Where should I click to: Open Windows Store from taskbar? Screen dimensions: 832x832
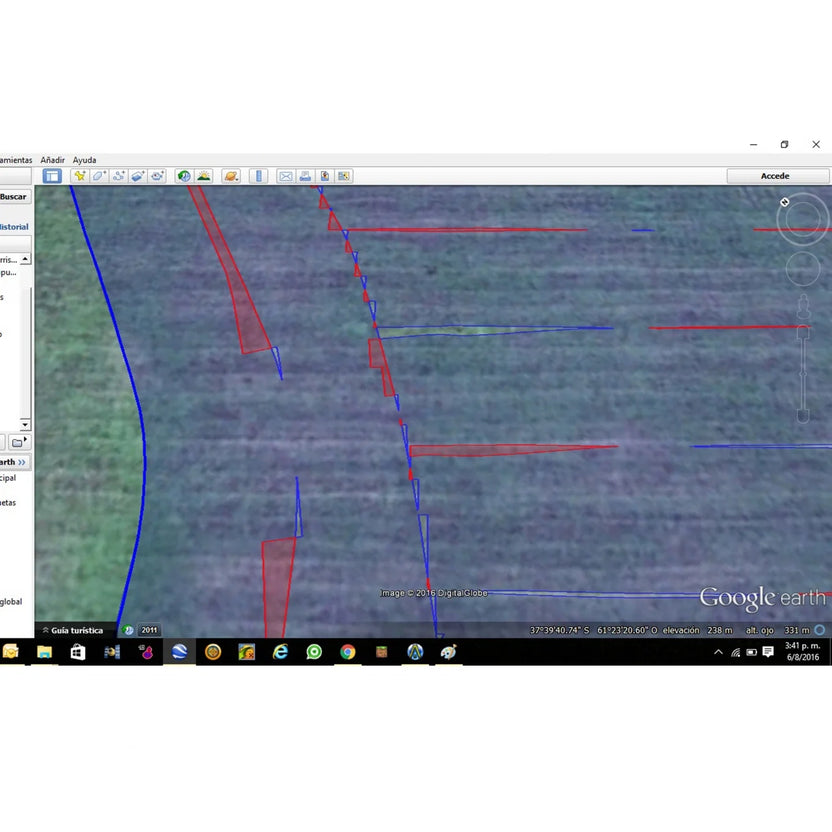click(x=78, y=652)
